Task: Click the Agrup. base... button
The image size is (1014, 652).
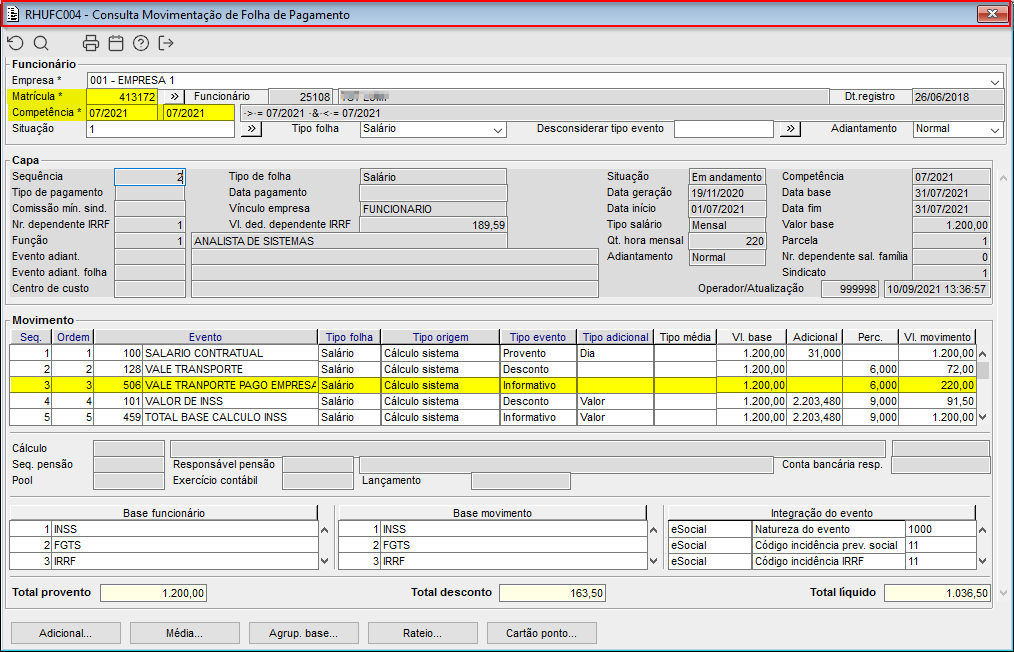Action: click(303, 633)
